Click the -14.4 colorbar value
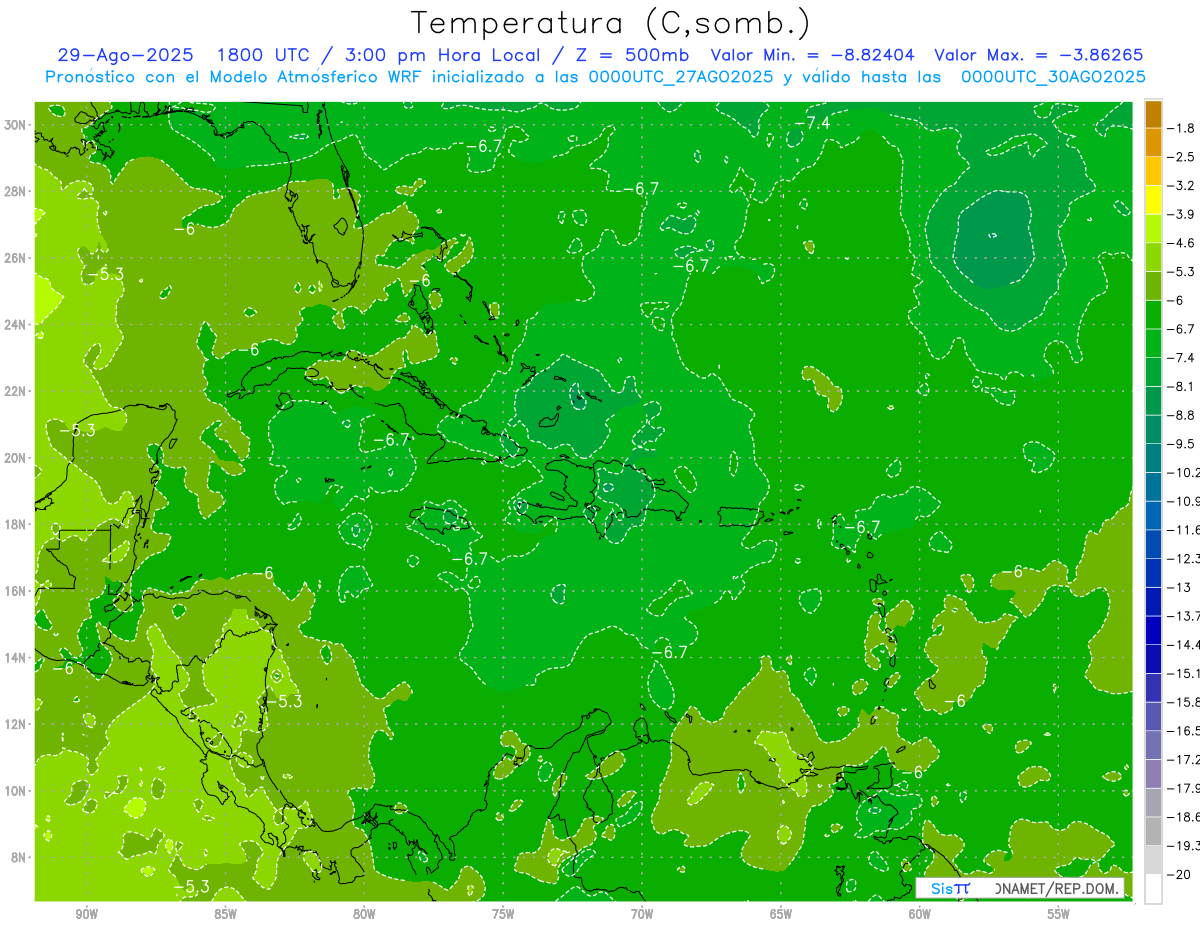Image resolution: width=1200 pixels, height=927 pixels. 1184,644
